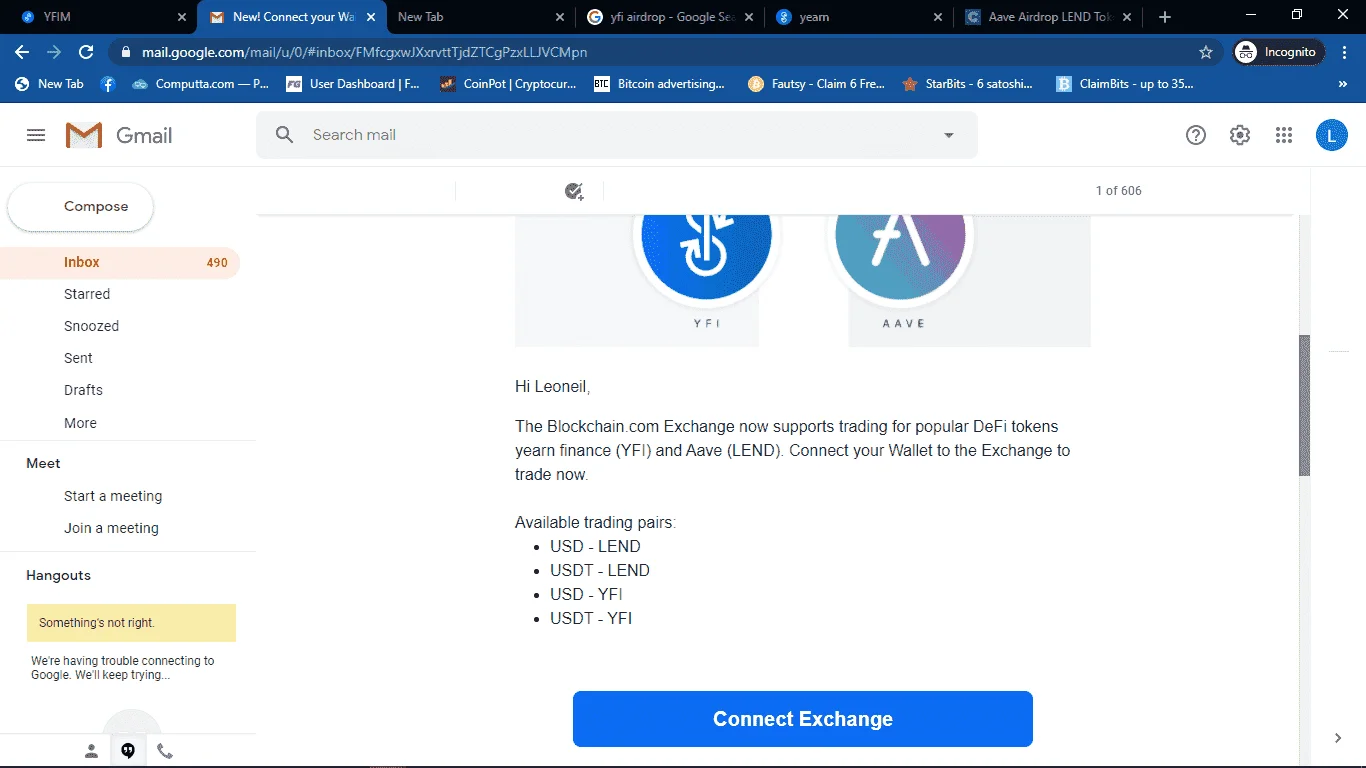This screenshot has width=1366, height=768.
Task: Open Hangouts conversations chat icon
Action: coord(128,751)
